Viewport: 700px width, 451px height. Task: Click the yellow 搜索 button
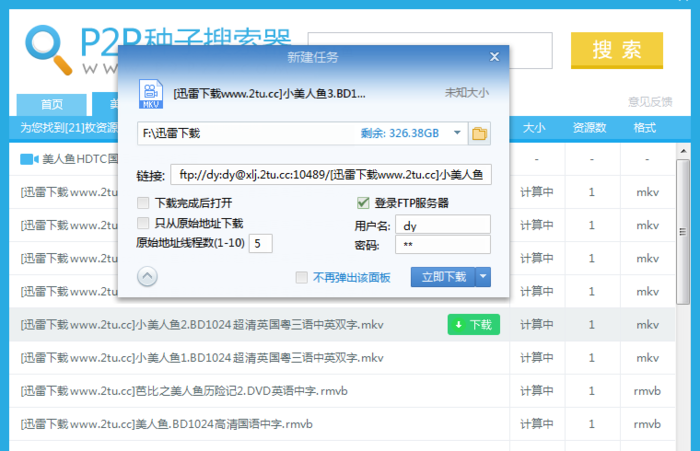pos(617,50)
